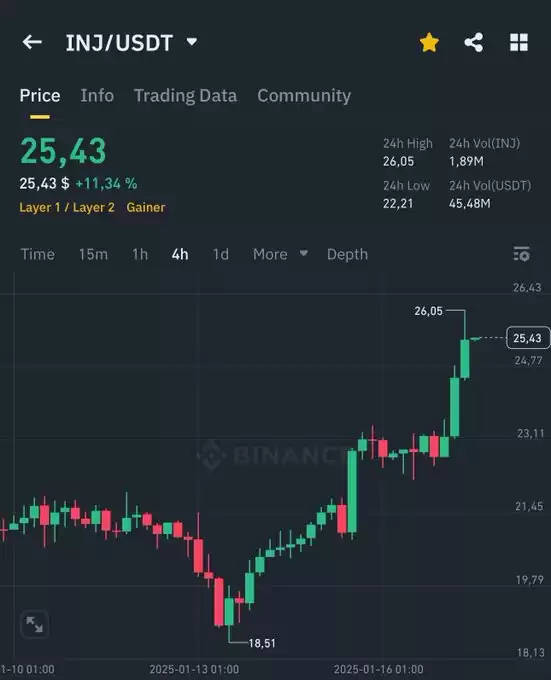Open the Community tab
The width and height of the screenshot is (551, 680).
[x=304, y=96]
